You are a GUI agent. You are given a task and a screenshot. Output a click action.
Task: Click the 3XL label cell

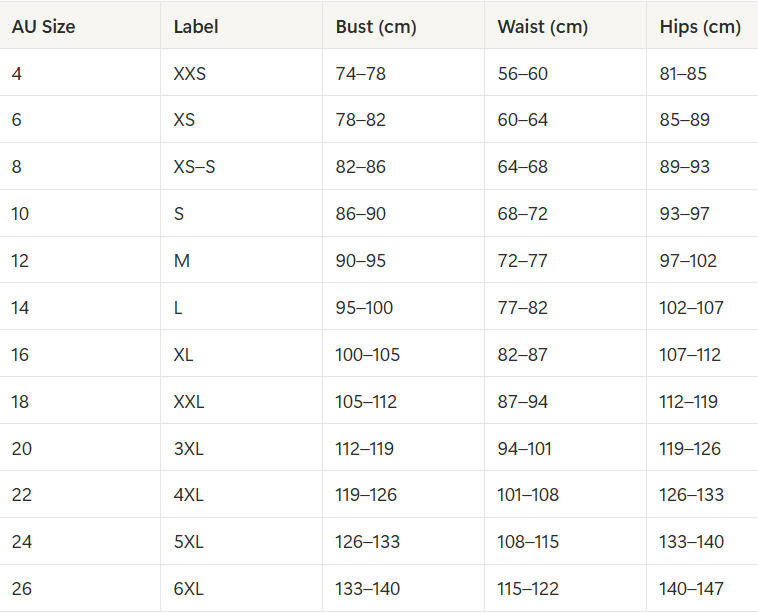(x=188, y=449)
